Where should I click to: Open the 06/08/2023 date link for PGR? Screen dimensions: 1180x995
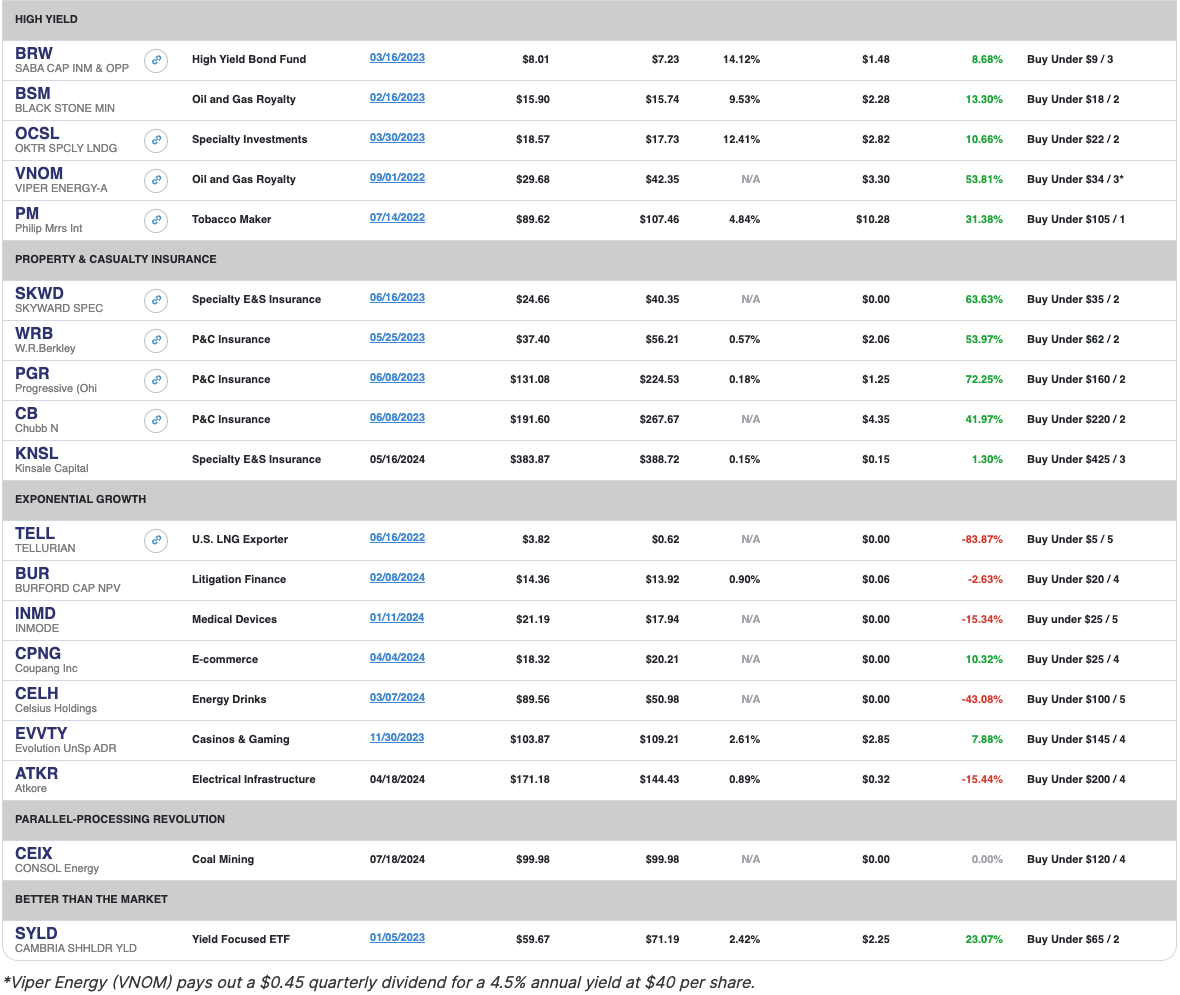pyautogui.click(x=397, y=377)
